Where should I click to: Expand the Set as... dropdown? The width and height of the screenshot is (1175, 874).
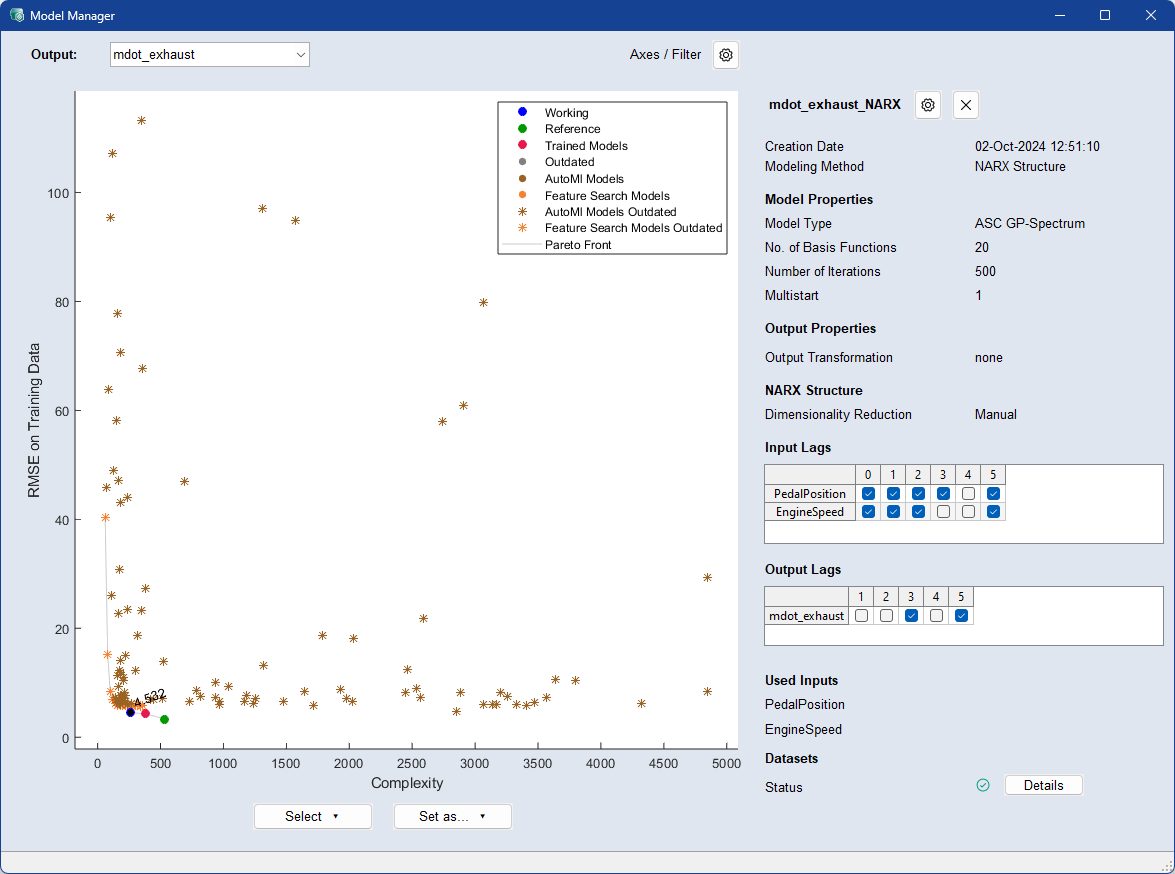click(x=452, y=816)
